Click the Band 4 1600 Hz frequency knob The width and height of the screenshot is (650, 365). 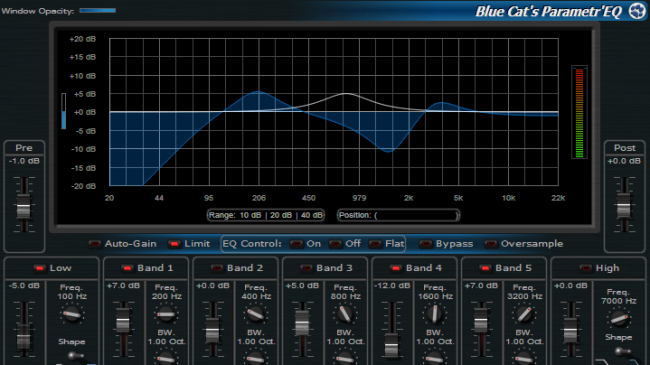[x=434, y=314]
